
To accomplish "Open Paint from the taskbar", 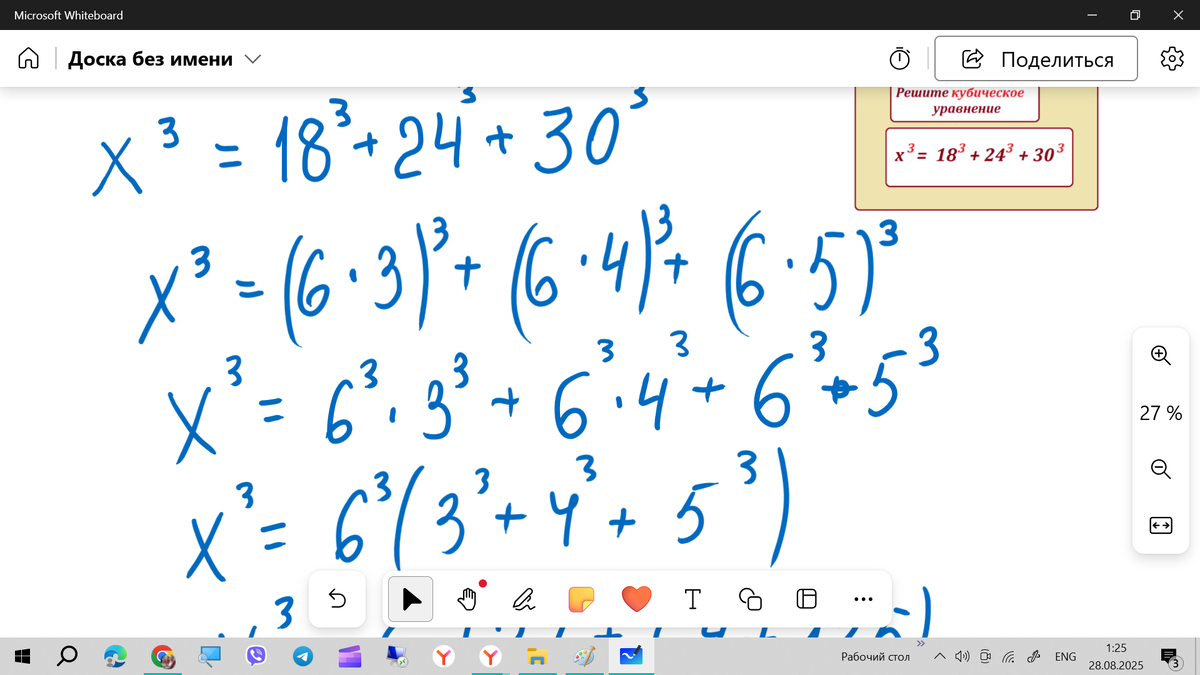I will pyautogui.click(x=584, y=656).
